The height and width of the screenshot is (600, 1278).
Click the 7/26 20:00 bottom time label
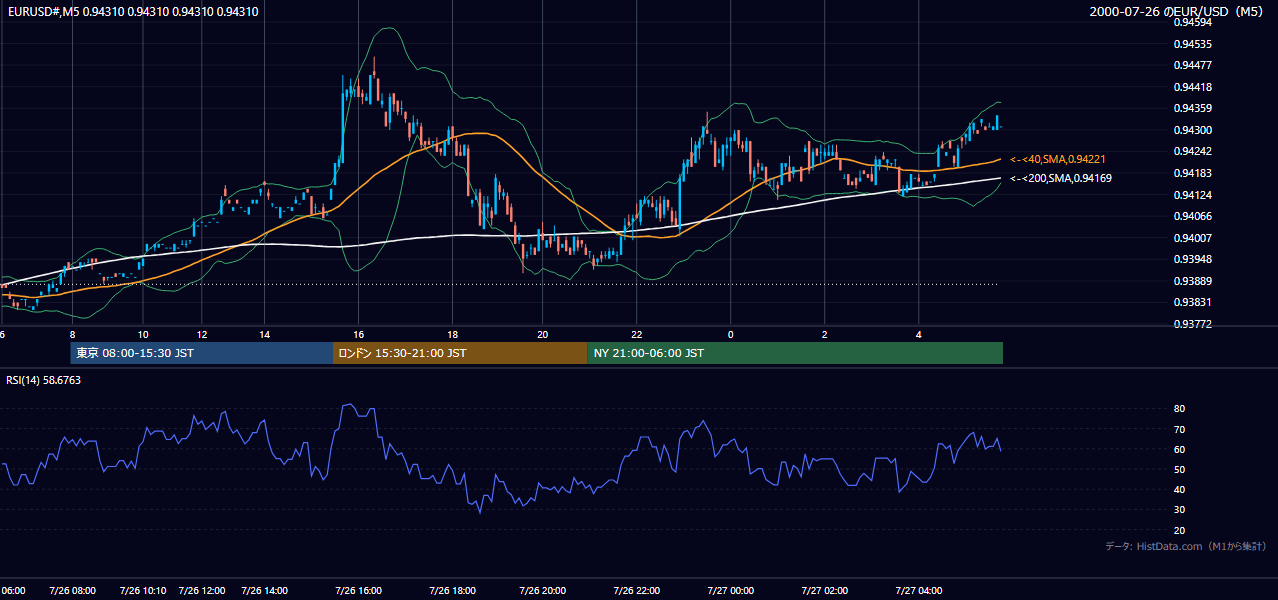(x=543, y=591)
